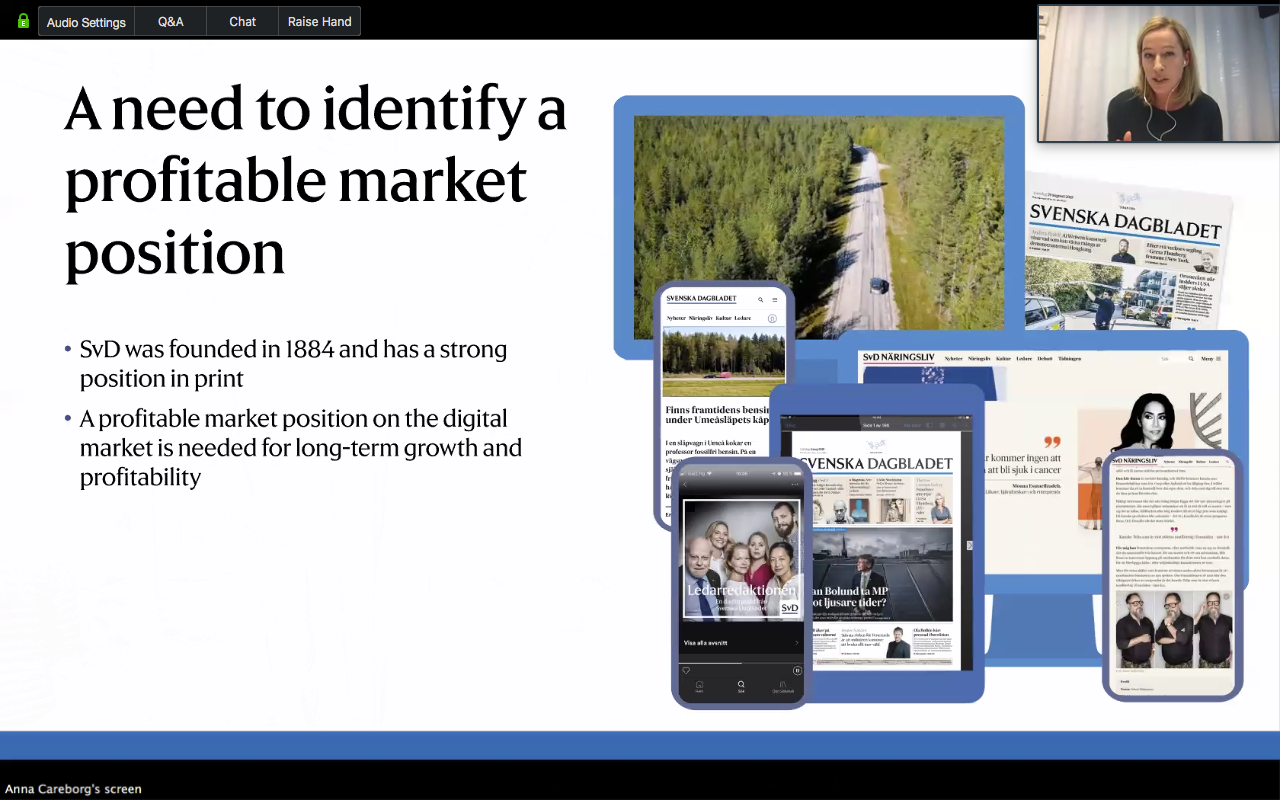Click the next-page arrow on the tablet's right edge
This screenshot has height=800, width=1280.
click(968, 545)
